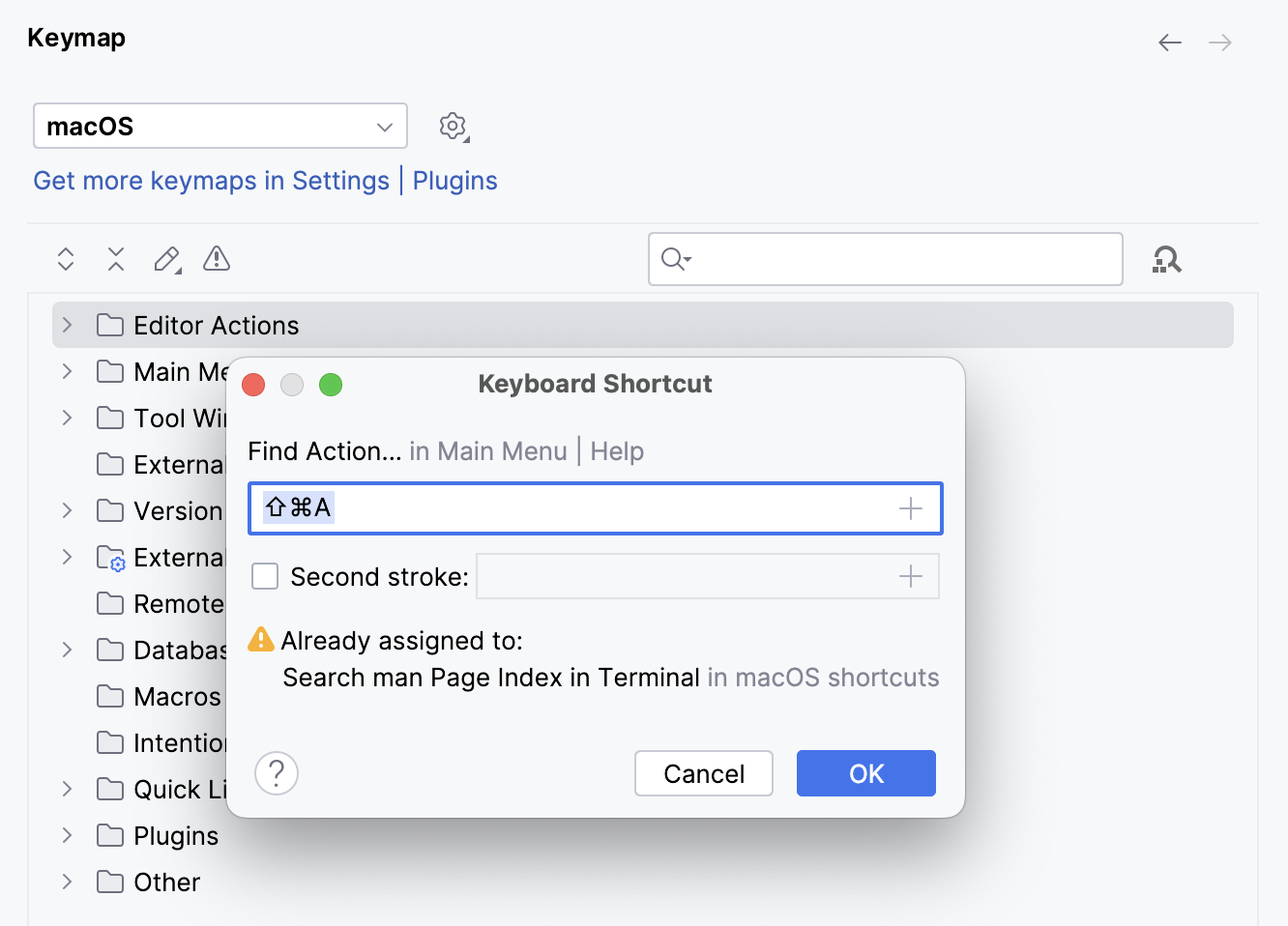Select the Expand All keymap tree icon
1288x926 pixels.
click(65, 259)
